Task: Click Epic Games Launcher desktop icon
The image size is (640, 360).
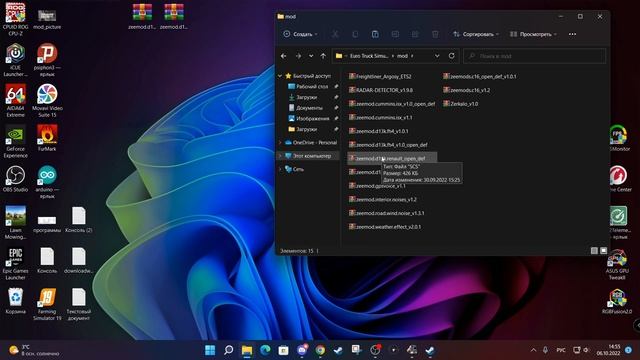Action: click(16, 263)
